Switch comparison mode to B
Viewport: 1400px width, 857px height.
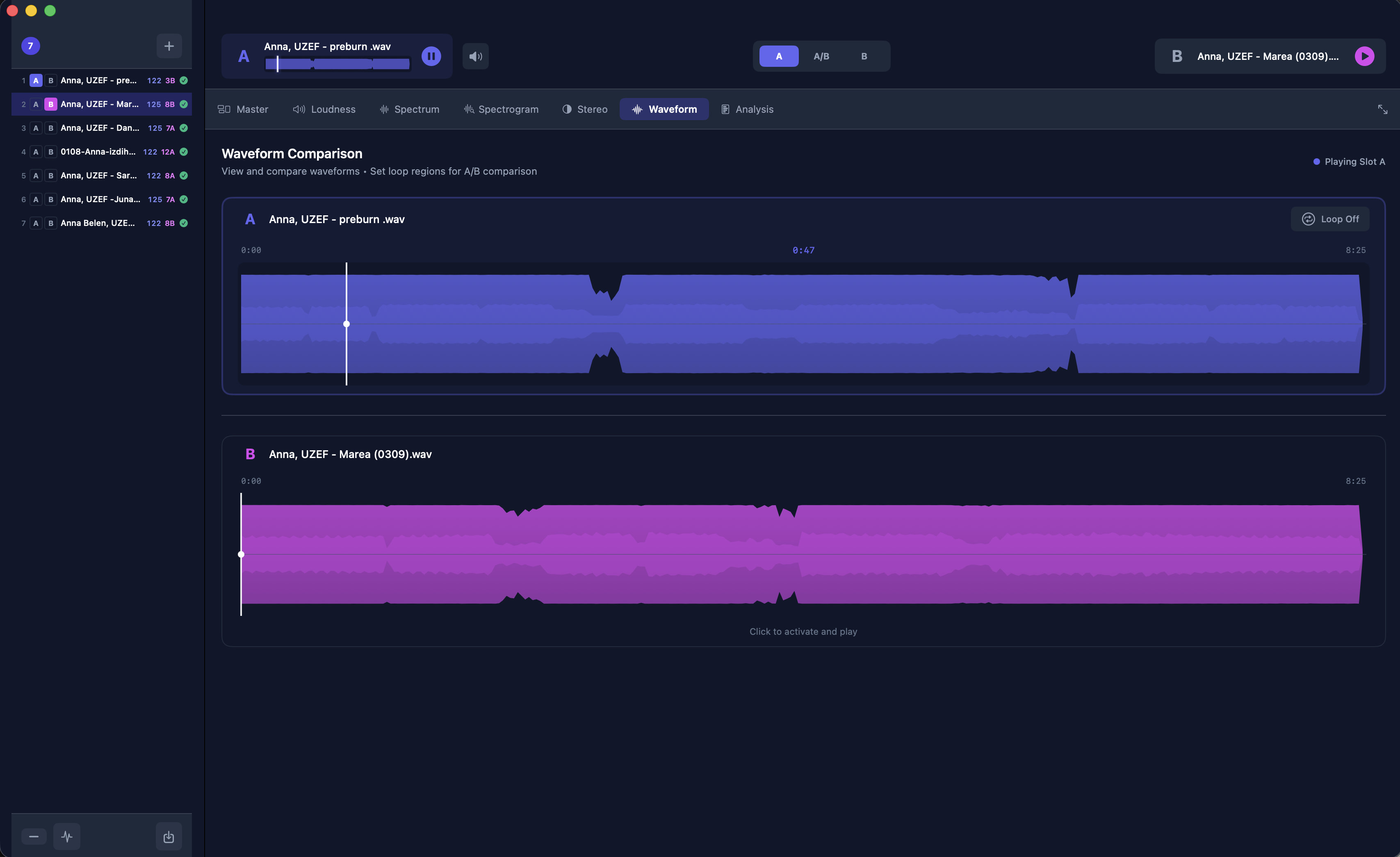(864, 56)
